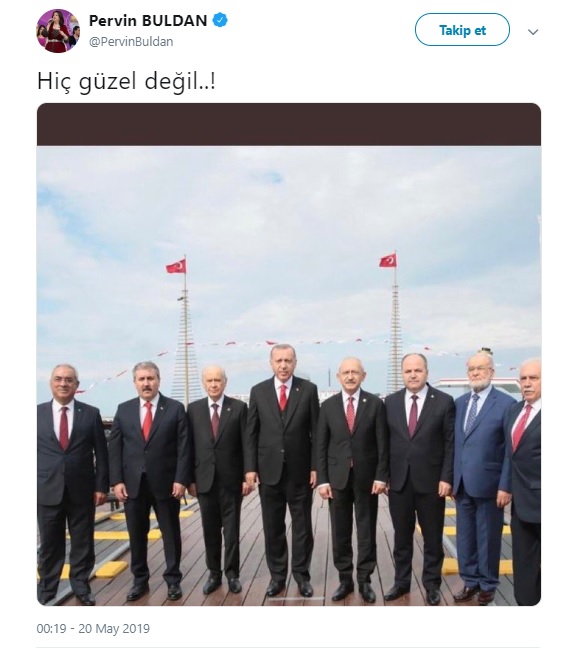Click the blue verified badge icon
Image resolution: width=575 pixels, height=648 pixels.
220,20
